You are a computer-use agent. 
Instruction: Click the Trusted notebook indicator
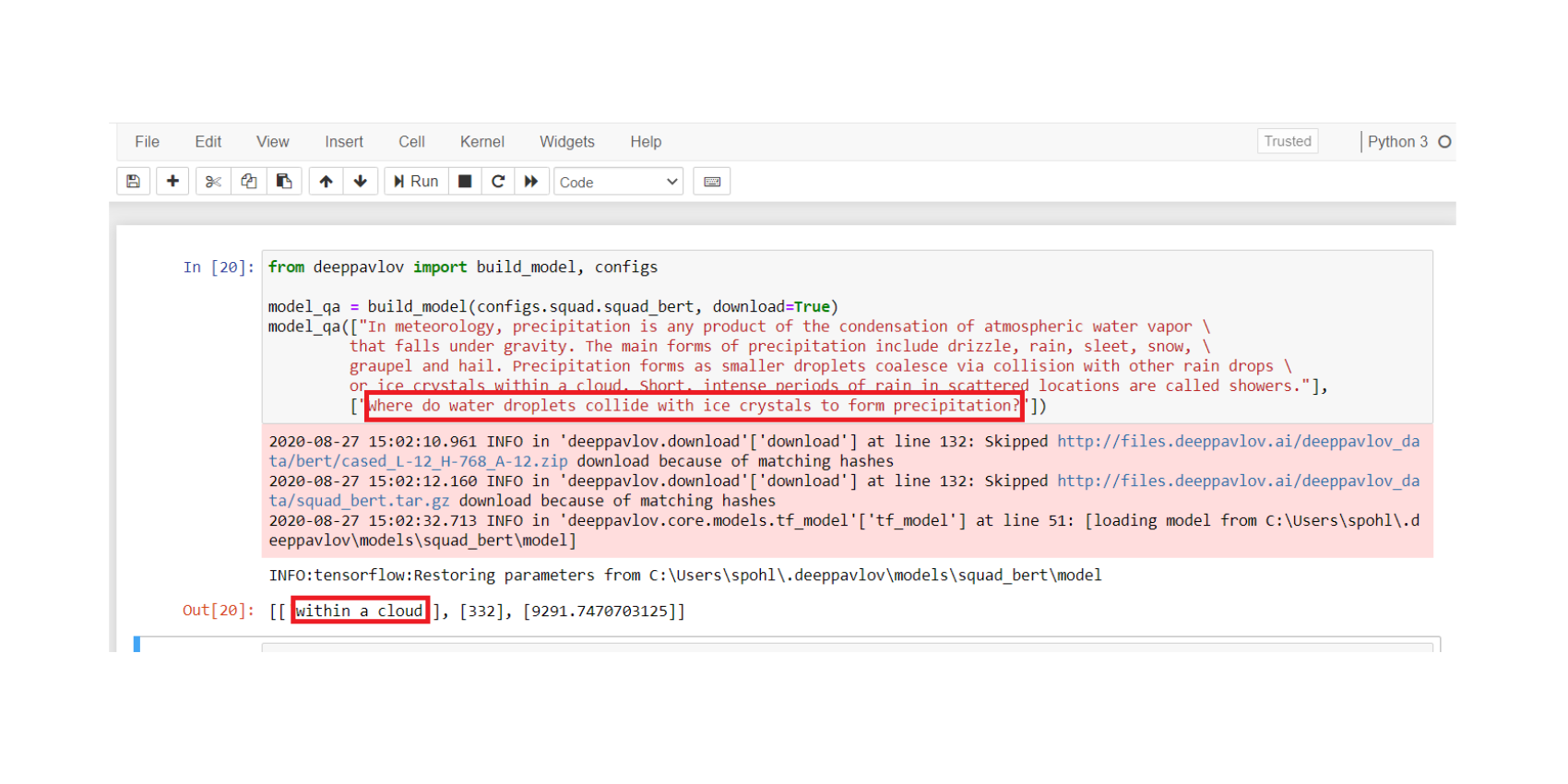pyautogui.click(x=1288, y=141)
